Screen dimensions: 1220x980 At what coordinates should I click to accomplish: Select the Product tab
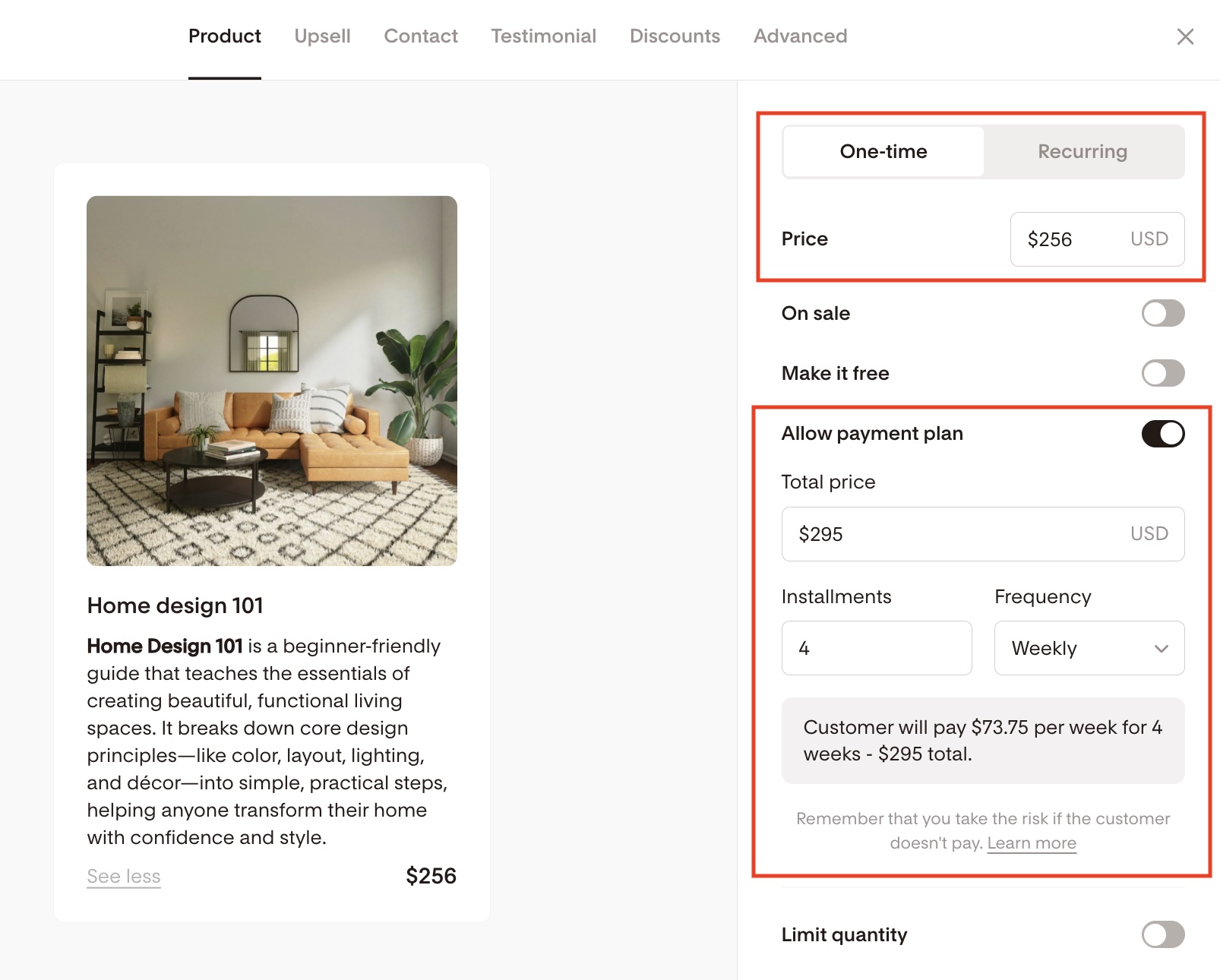[224, 36]
